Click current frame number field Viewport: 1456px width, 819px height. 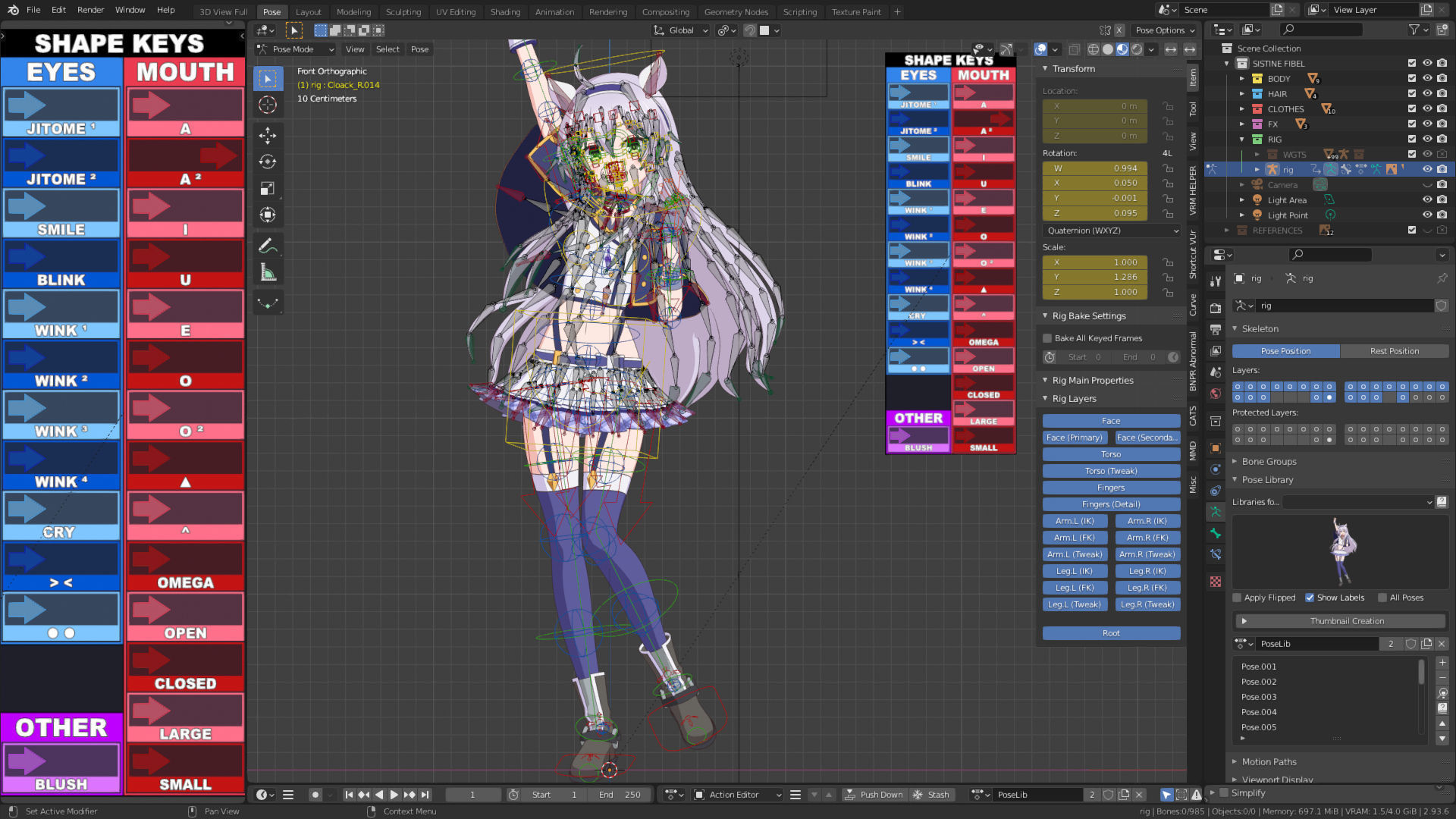(x=472, y=795)
